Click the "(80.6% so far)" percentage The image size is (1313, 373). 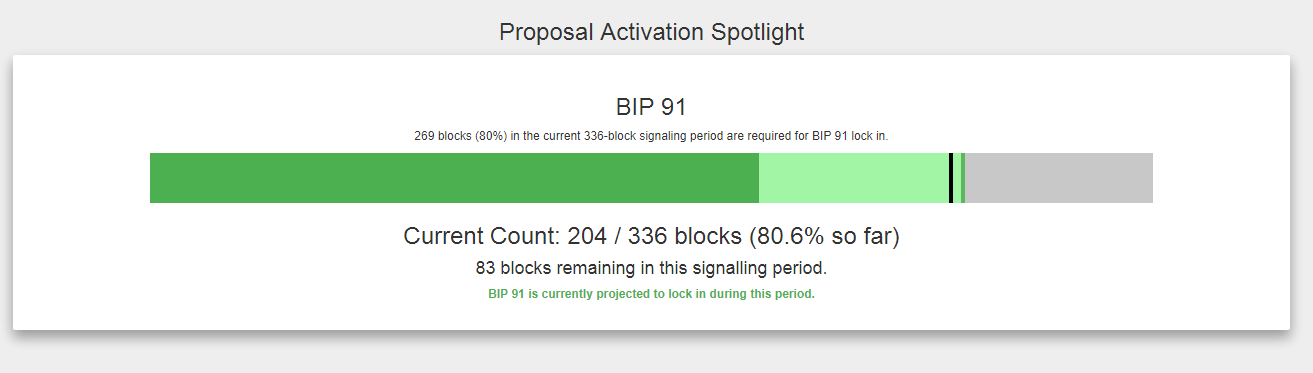pos(824,237)
